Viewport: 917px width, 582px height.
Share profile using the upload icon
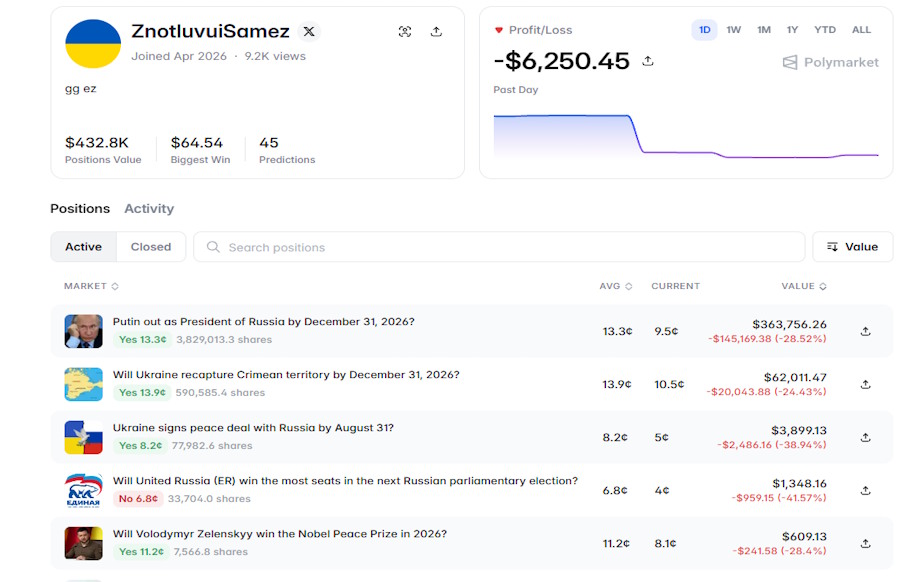tap(436, 32)
